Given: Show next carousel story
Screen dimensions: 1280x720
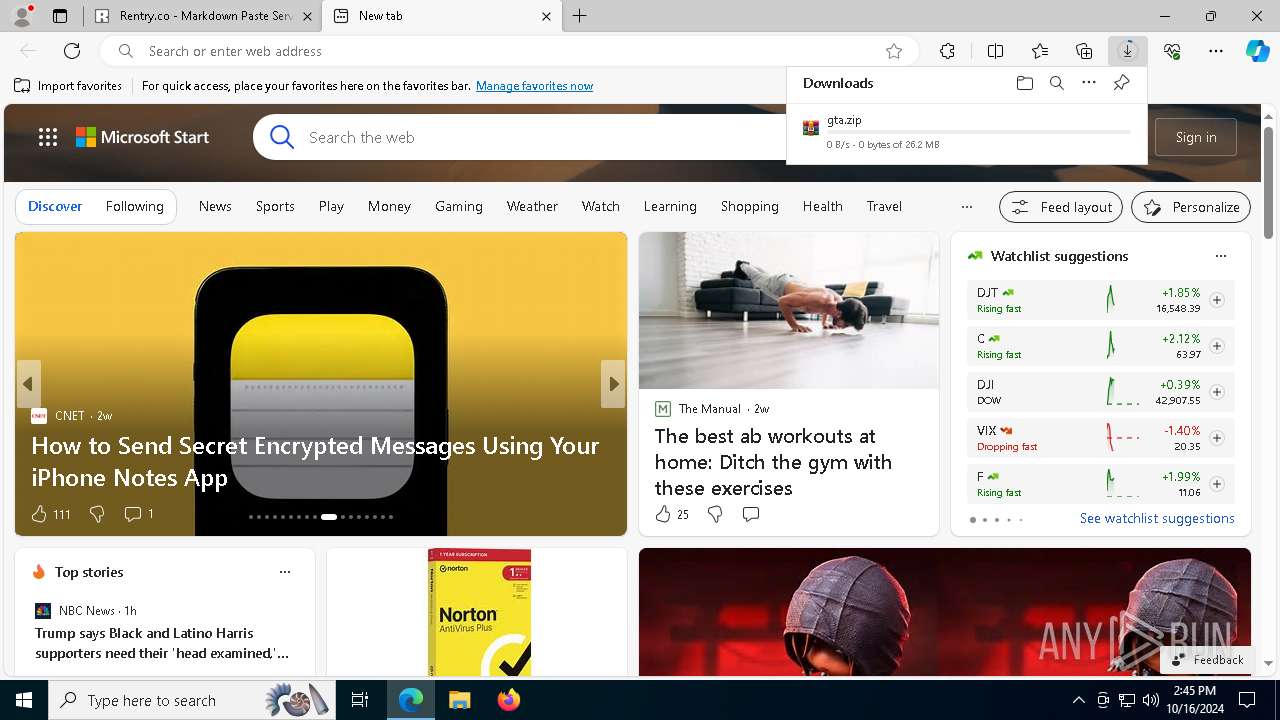Looking at the screenshot, I should click(613, 384).
